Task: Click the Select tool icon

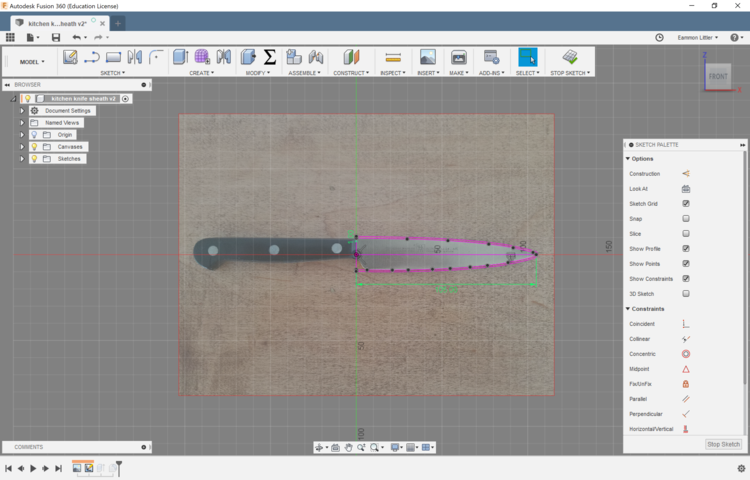Action: [528, 57]
